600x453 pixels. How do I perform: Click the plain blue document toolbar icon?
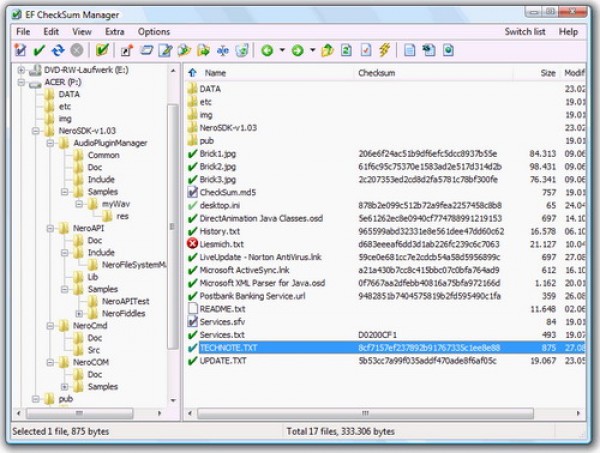click(410, 50)
